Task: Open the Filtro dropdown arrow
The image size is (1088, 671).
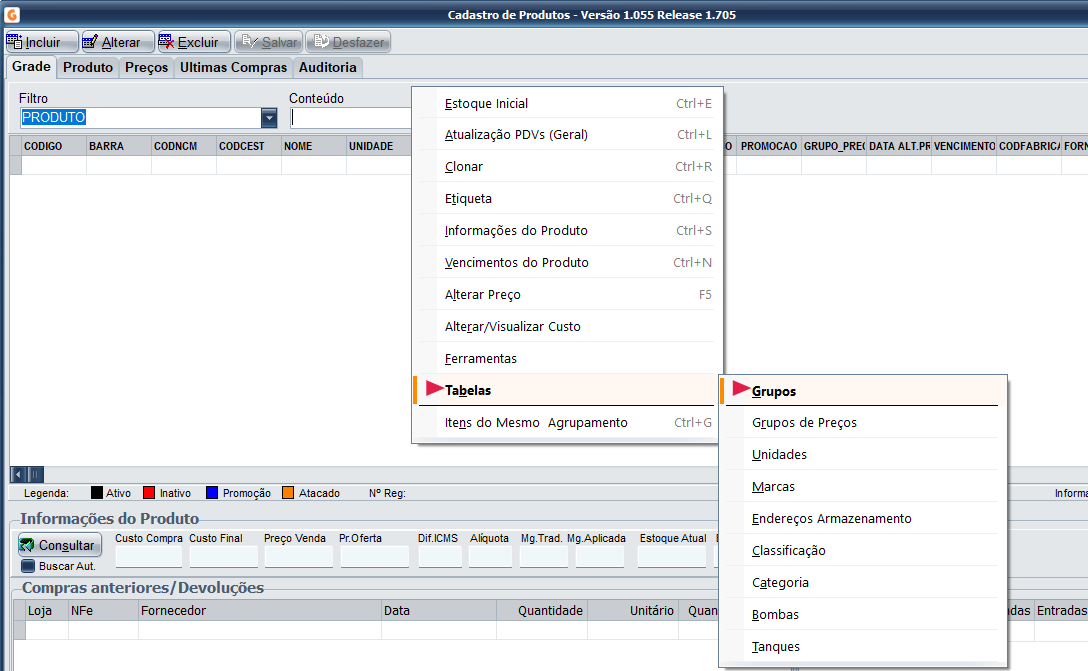Action: pyautogui.click(x=269, y=118)
